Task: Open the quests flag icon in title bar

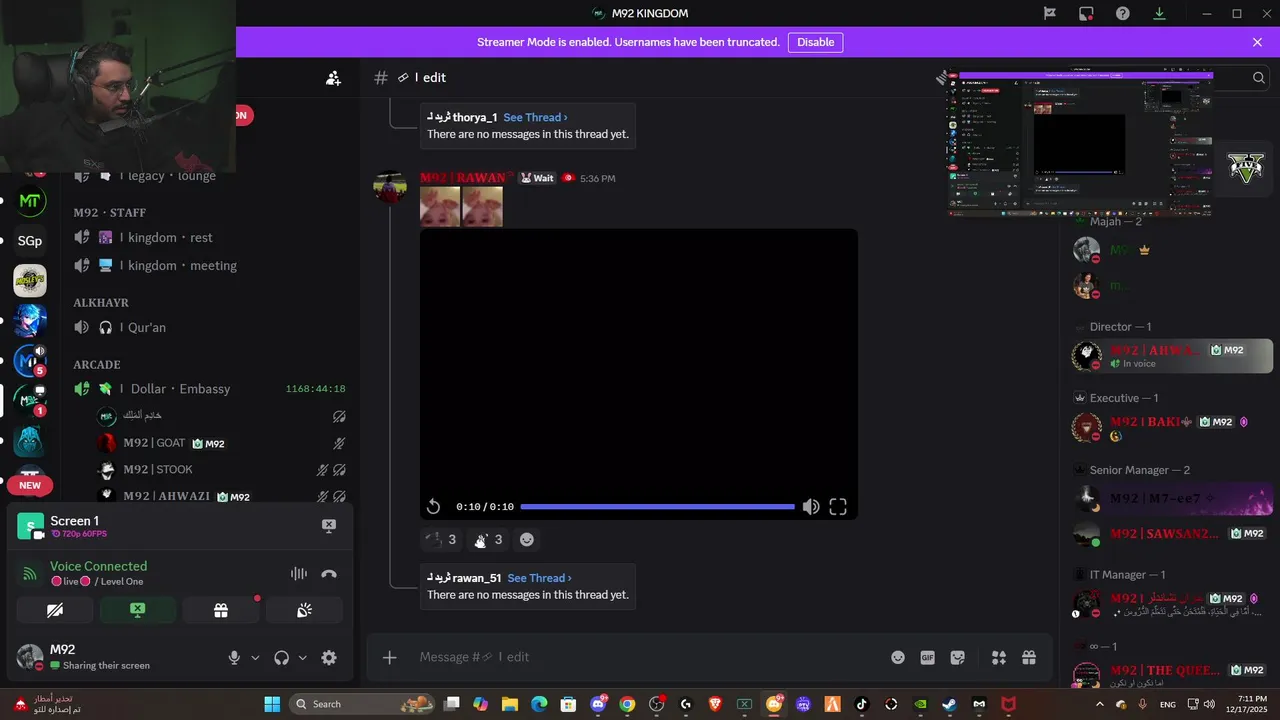Action: (1050, 13)
